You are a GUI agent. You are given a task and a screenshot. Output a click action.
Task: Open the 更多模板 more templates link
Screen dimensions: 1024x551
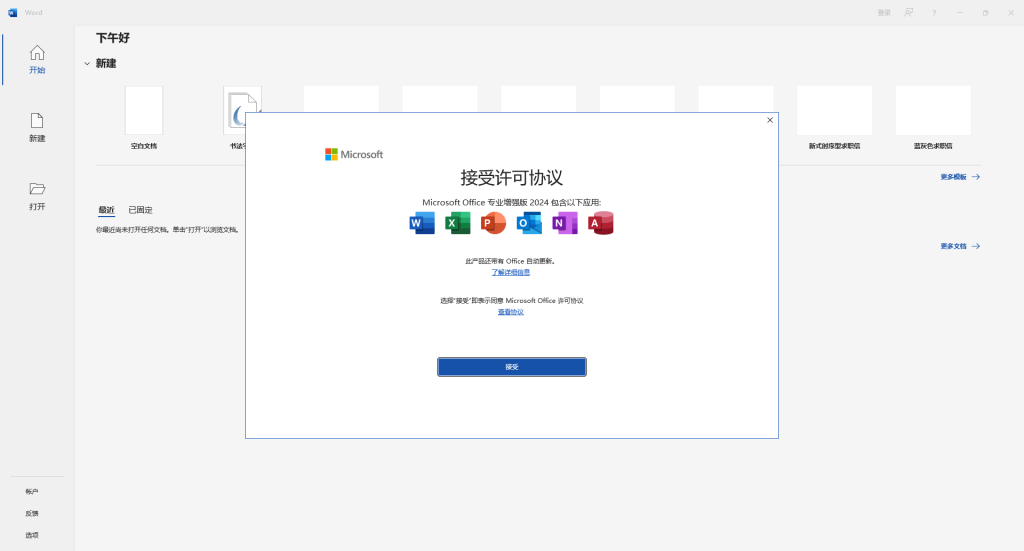pyautogui.click(x=960, y=177)
